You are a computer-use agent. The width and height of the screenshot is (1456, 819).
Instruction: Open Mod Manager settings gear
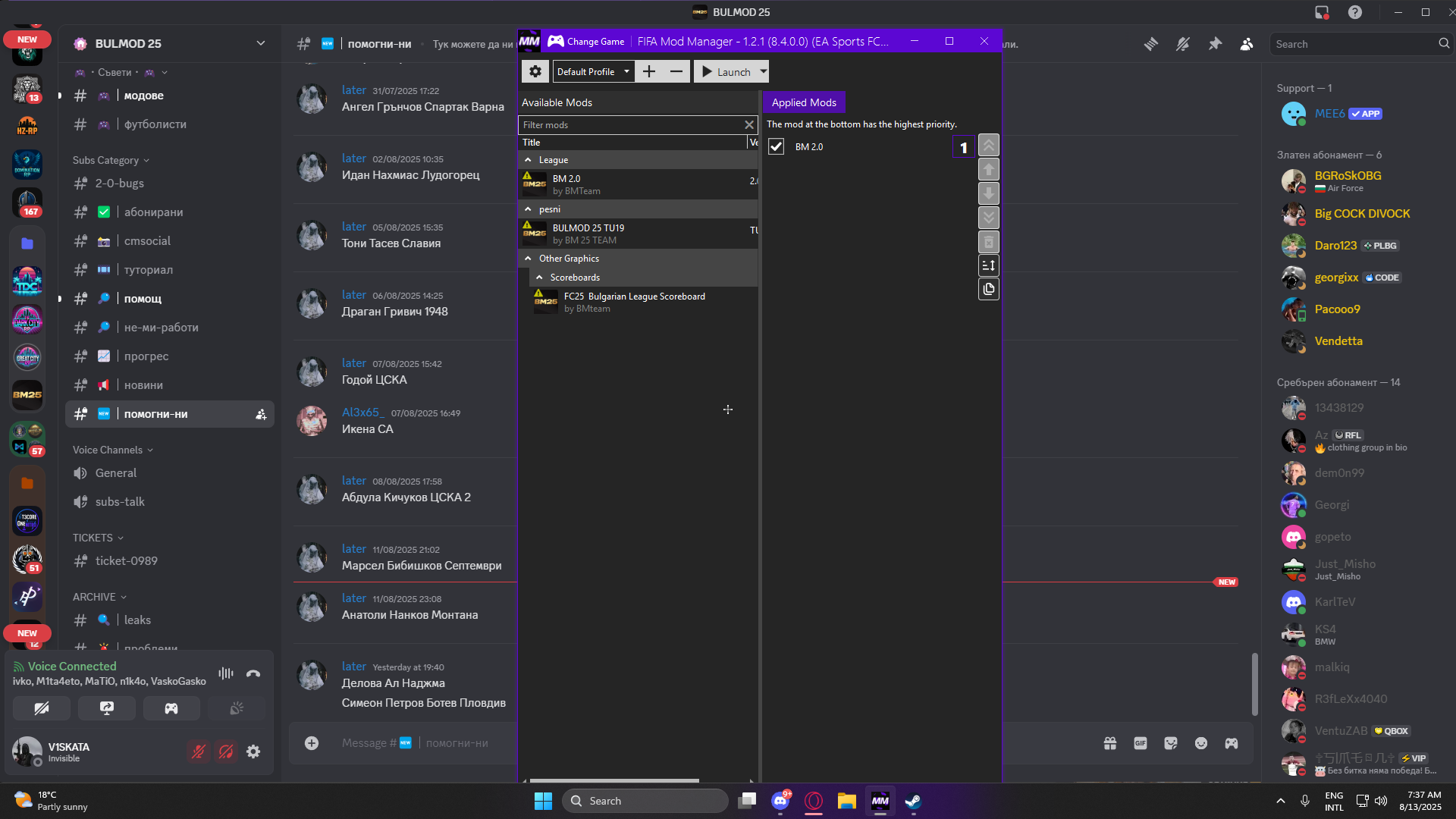[x=535, y=71]
